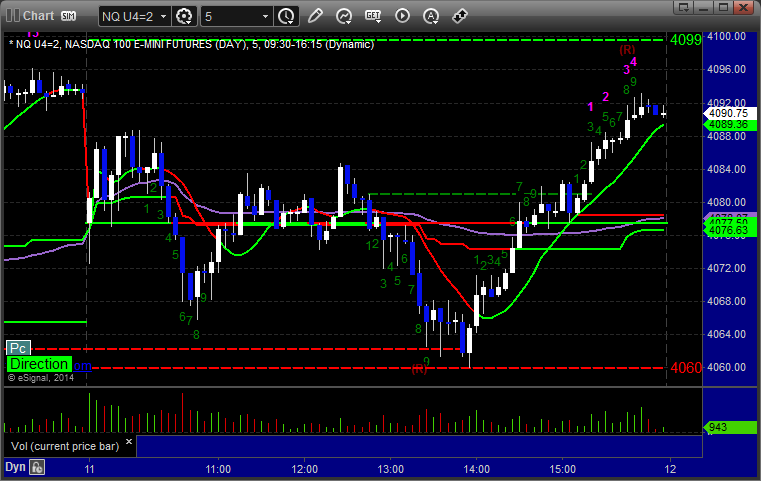Click the 4076.63 green price marker
Screen dimensions: 761x481
730,231
